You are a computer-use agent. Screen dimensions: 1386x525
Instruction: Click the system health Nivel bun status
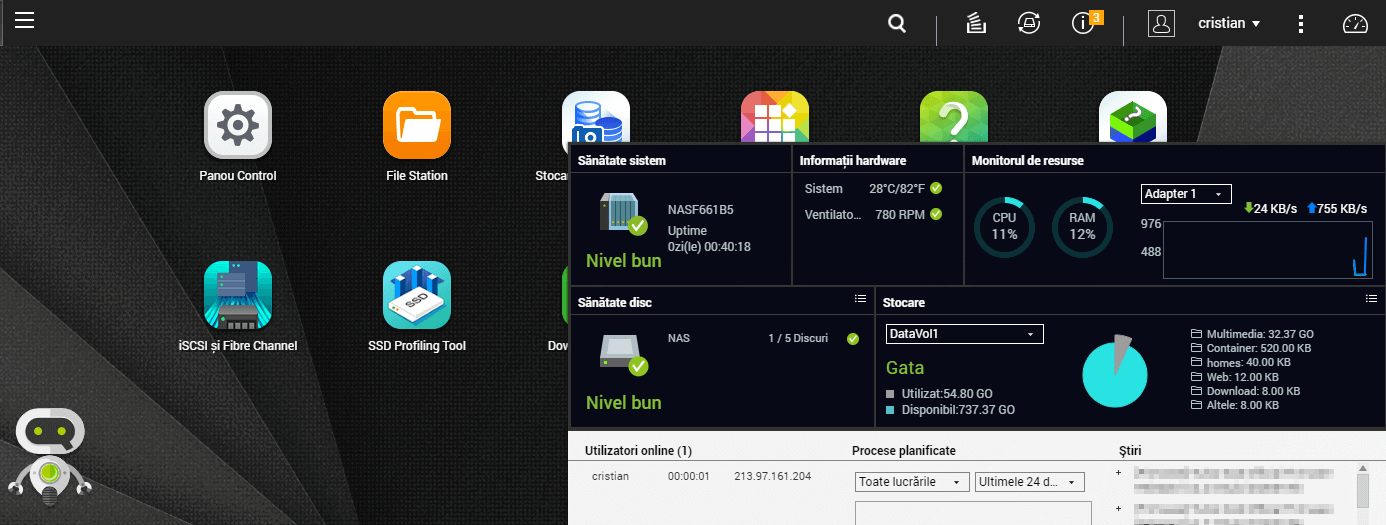pos(624,261)
